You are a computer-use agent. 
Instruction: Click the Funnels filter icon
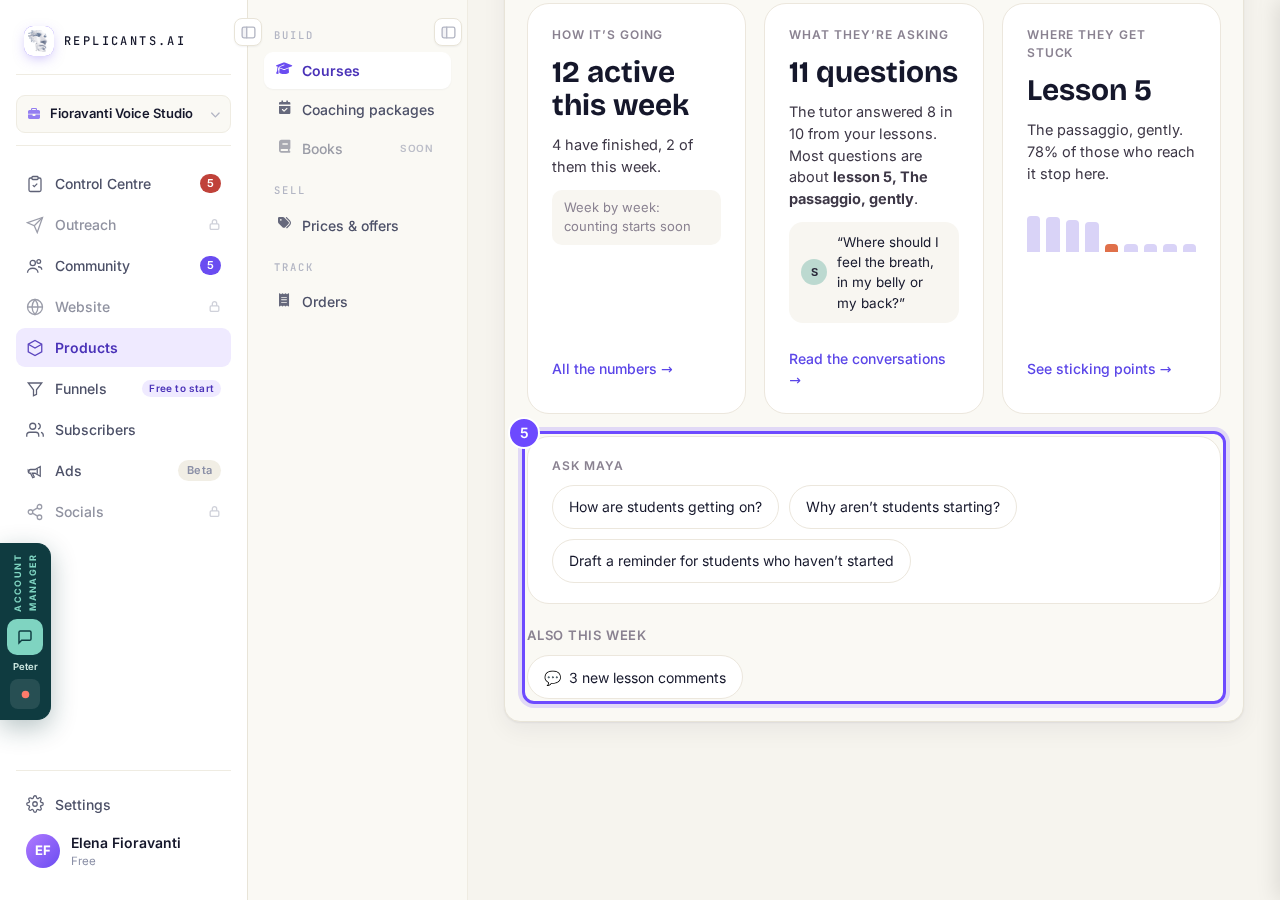point(35,389)
